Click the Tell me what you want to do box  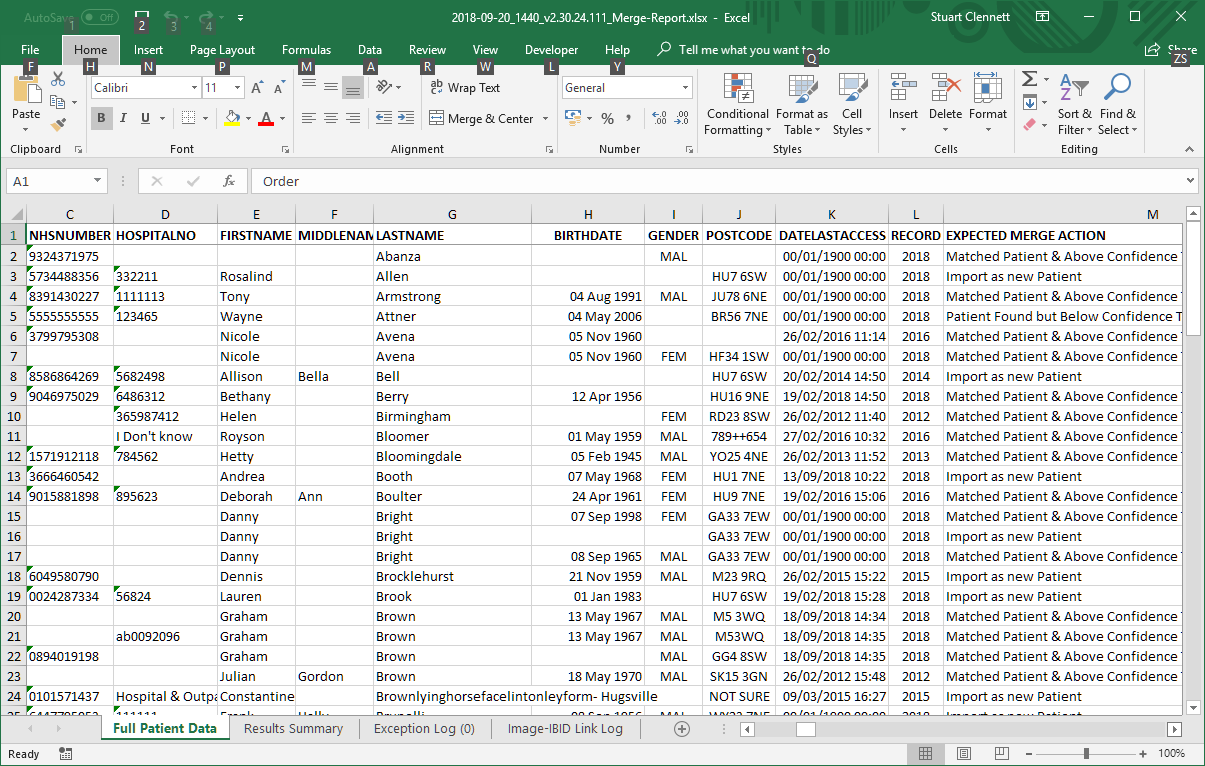point(753,50)
